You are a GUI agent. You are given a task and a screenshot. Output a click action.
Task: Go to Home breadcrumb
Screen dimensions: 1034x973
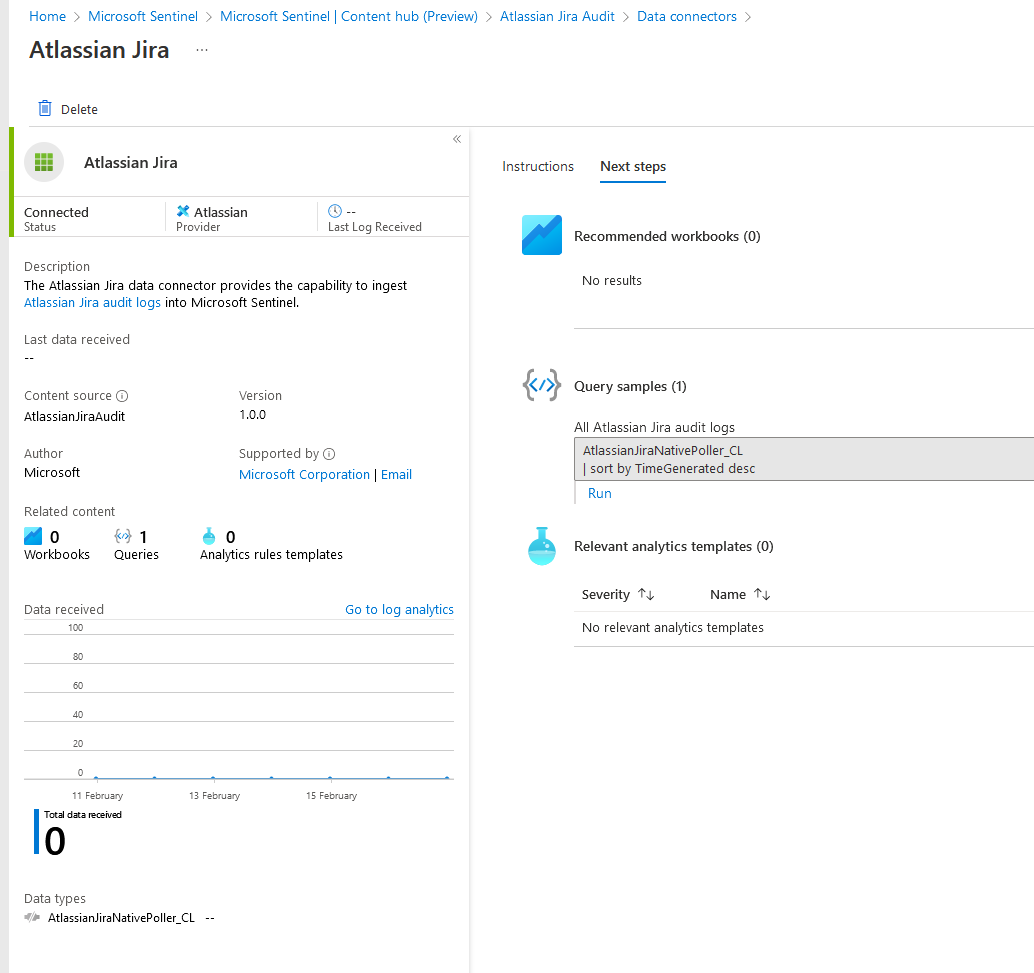point(47,16)
